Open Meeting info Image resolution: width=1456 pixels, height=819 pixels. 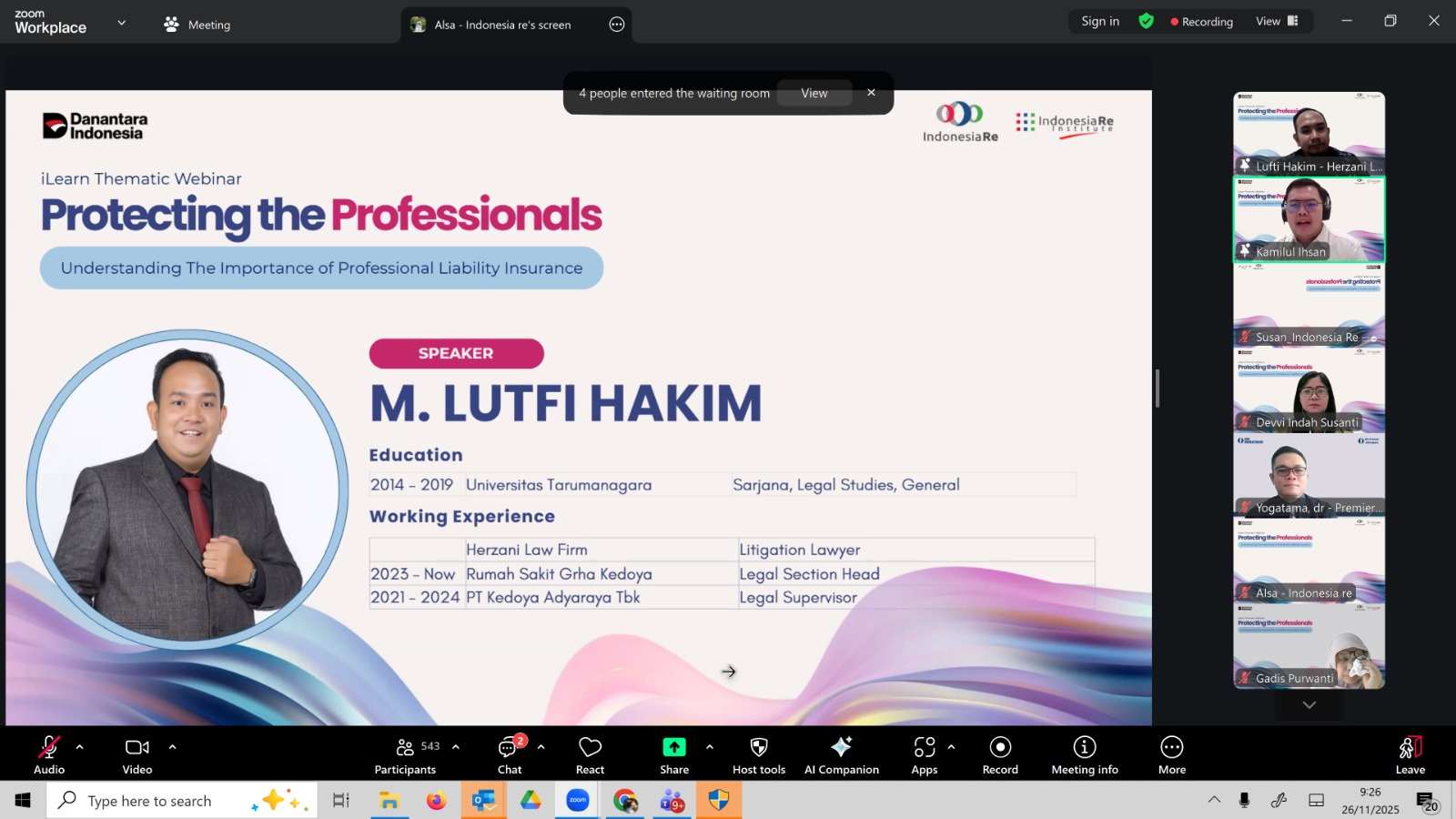[1084, 754]
